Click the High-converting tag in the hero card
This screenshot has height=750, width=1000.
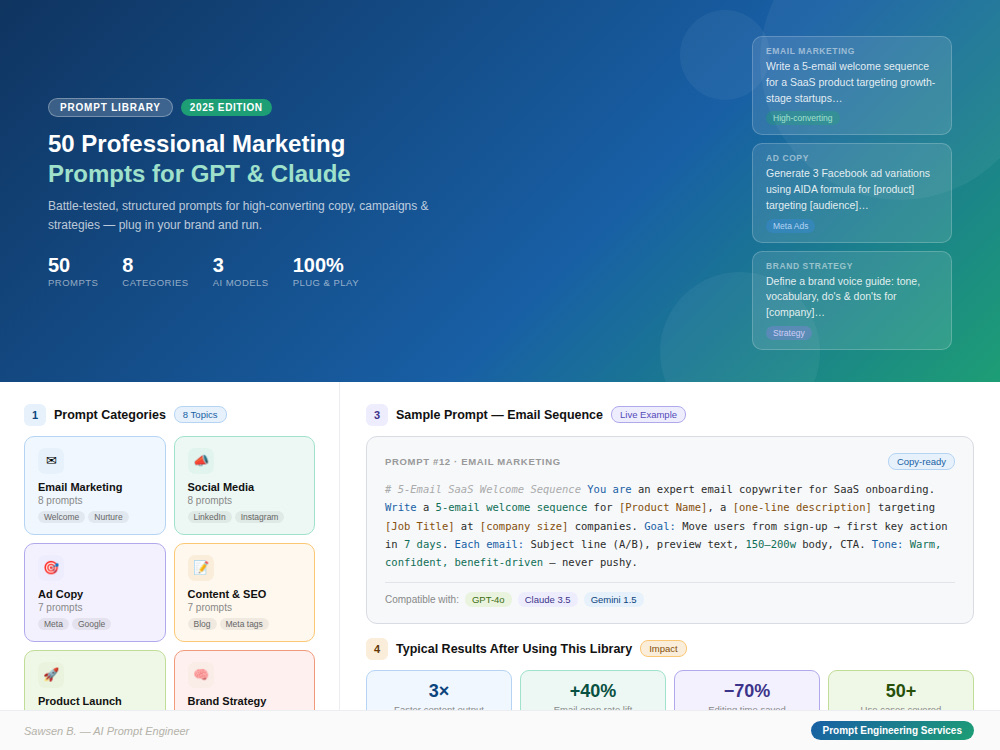click(802, 118)
